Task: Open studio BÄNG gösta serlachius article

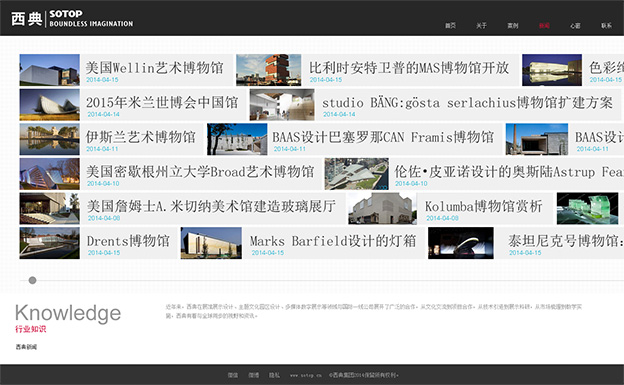Action: (x=467, y=103)
